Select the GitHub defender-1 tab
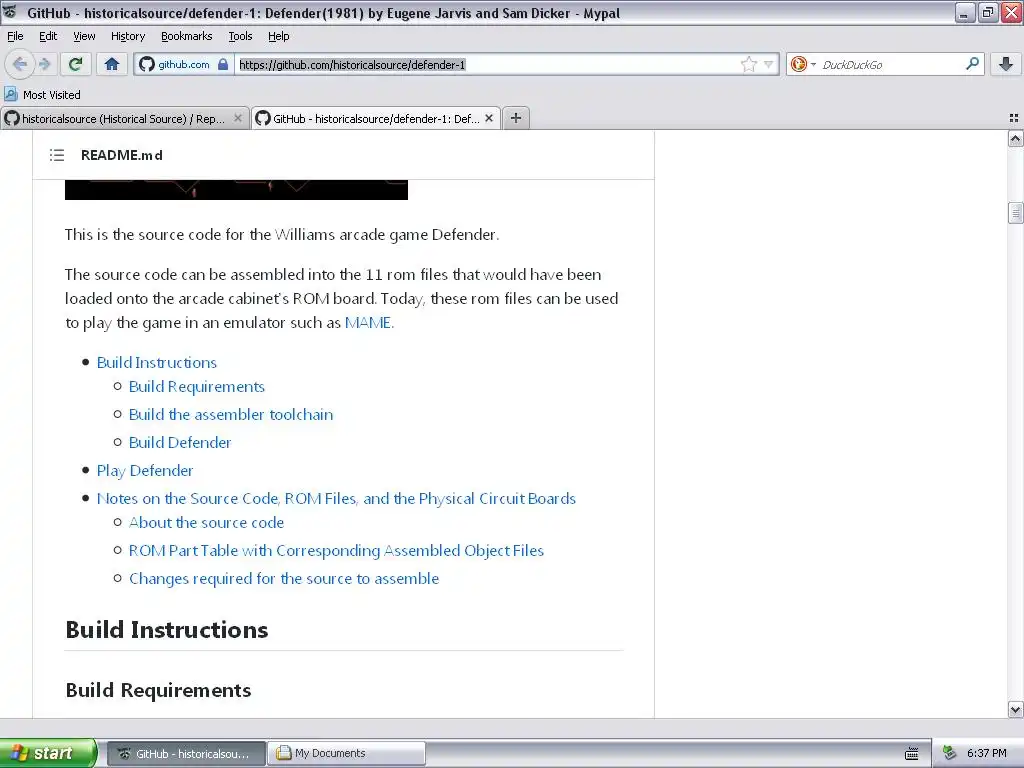This screenshot has height=768, width=1024. (x=376, y=118)
